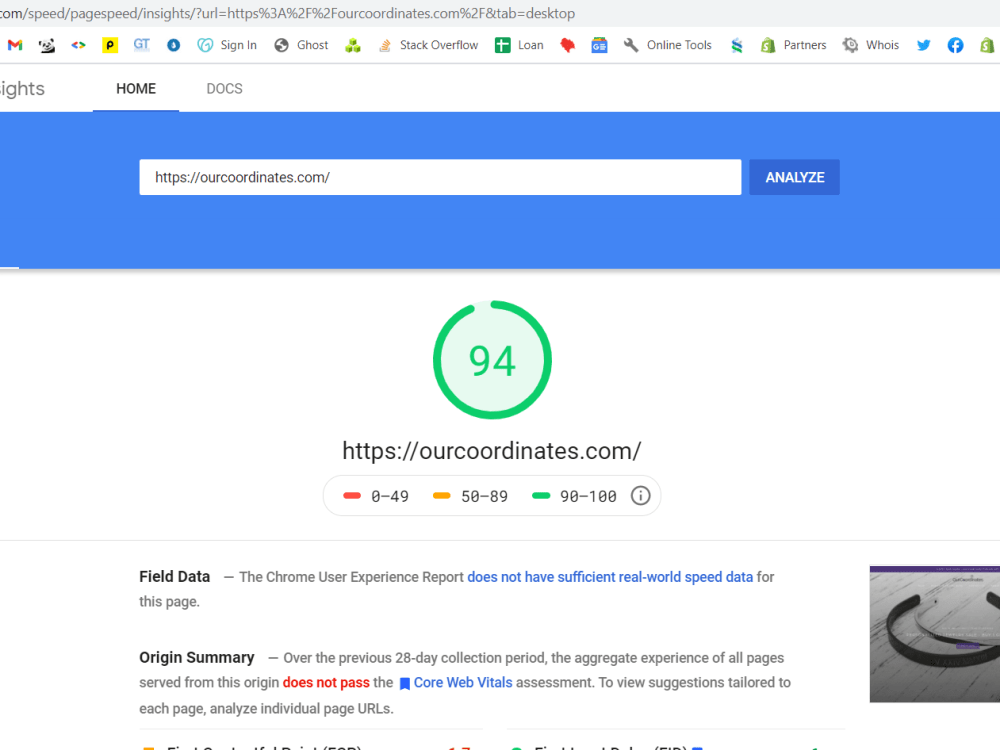
Task: Click the orange 50–89 legend item
Action: (471, 496)
